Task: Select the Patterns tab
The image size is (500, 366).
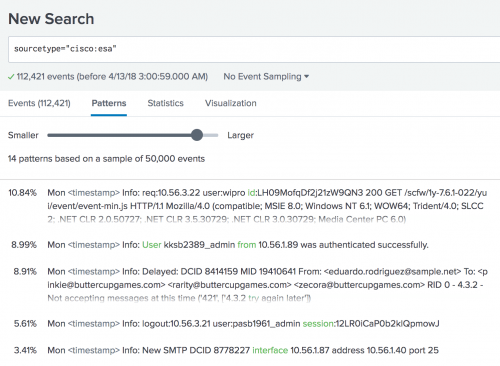Action: (x=109, y=103)
